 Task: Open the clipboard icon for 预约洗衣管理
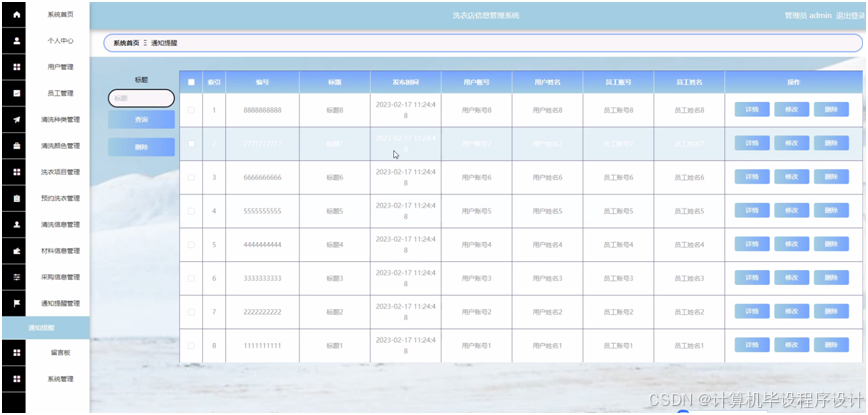coord(17,198)
